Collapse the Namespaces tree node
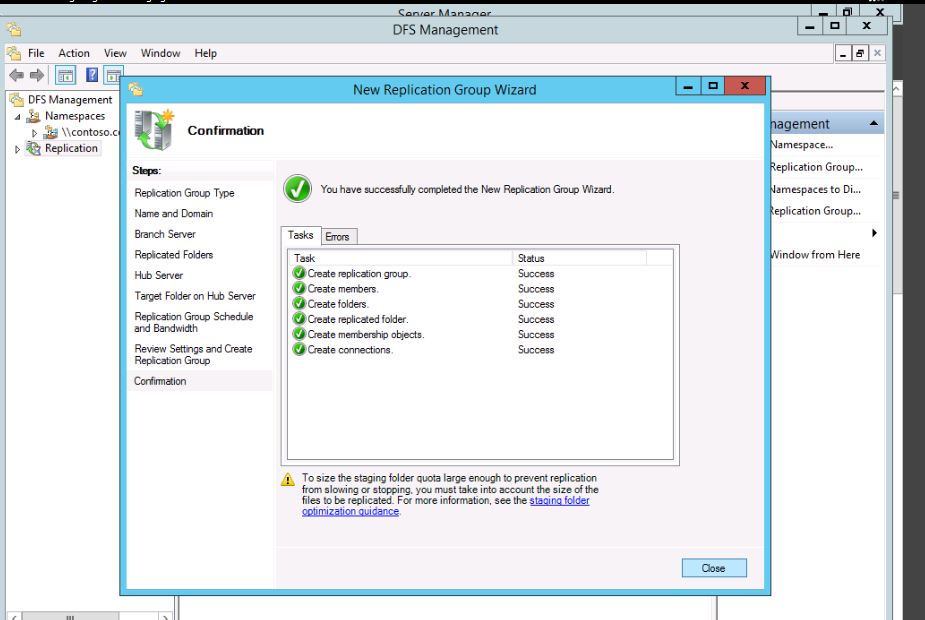This screenshot has height=620, width=925. coord(19,117)
